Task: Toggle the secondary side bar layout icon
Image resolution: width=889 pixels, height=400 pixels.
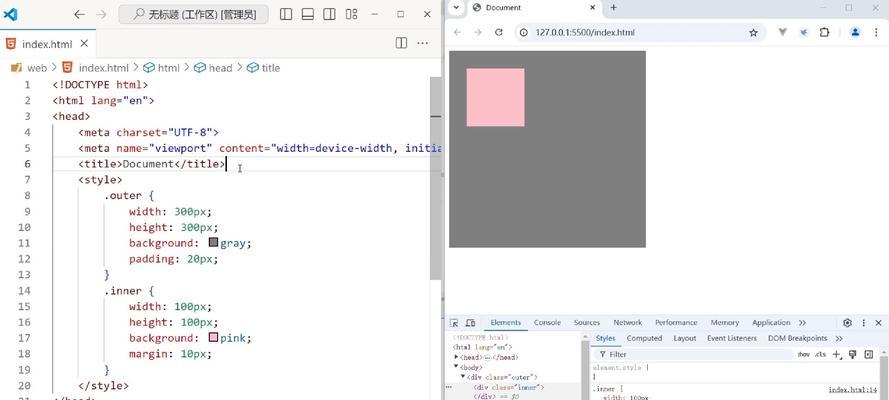Action: coord(329,14)
